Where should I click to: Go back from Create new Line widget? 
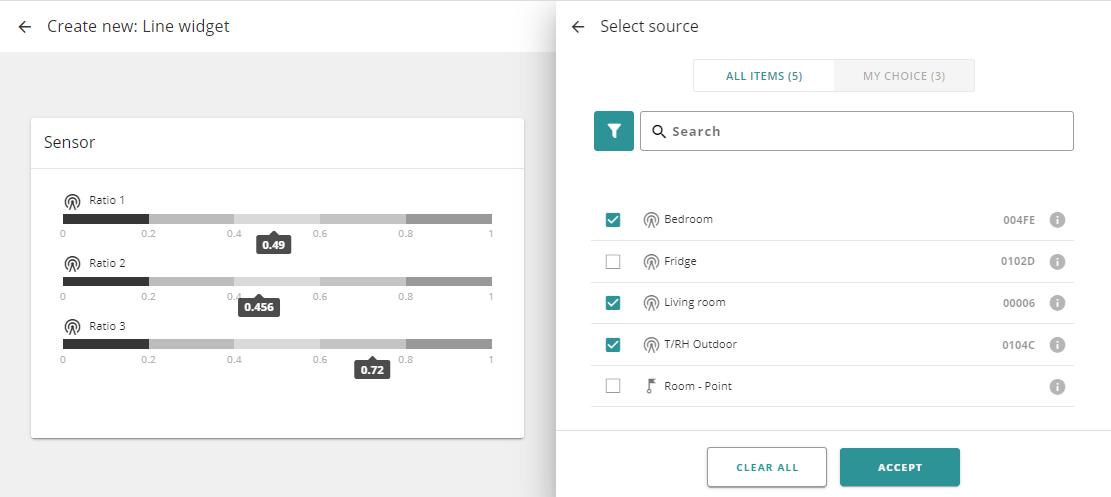(25, 27)
